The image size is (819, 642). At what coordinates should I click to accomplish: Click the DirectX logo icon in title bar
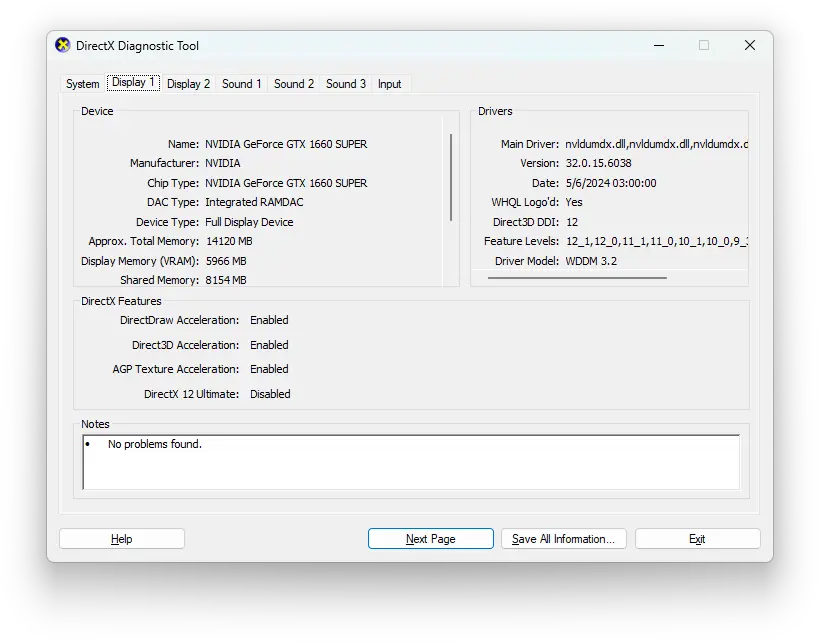63,45
